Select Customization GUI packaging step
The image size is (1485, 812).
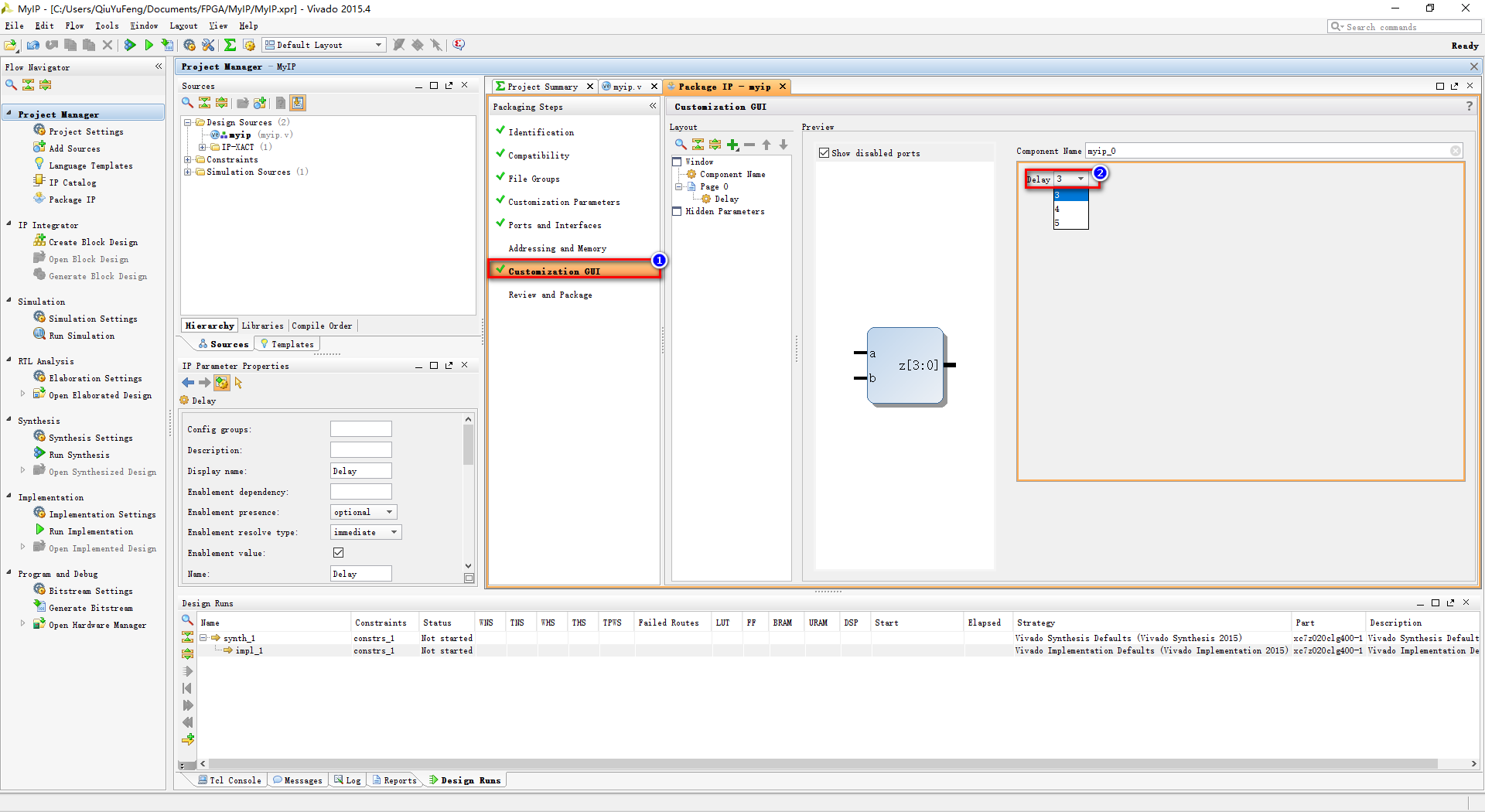[x=574, y=271]
